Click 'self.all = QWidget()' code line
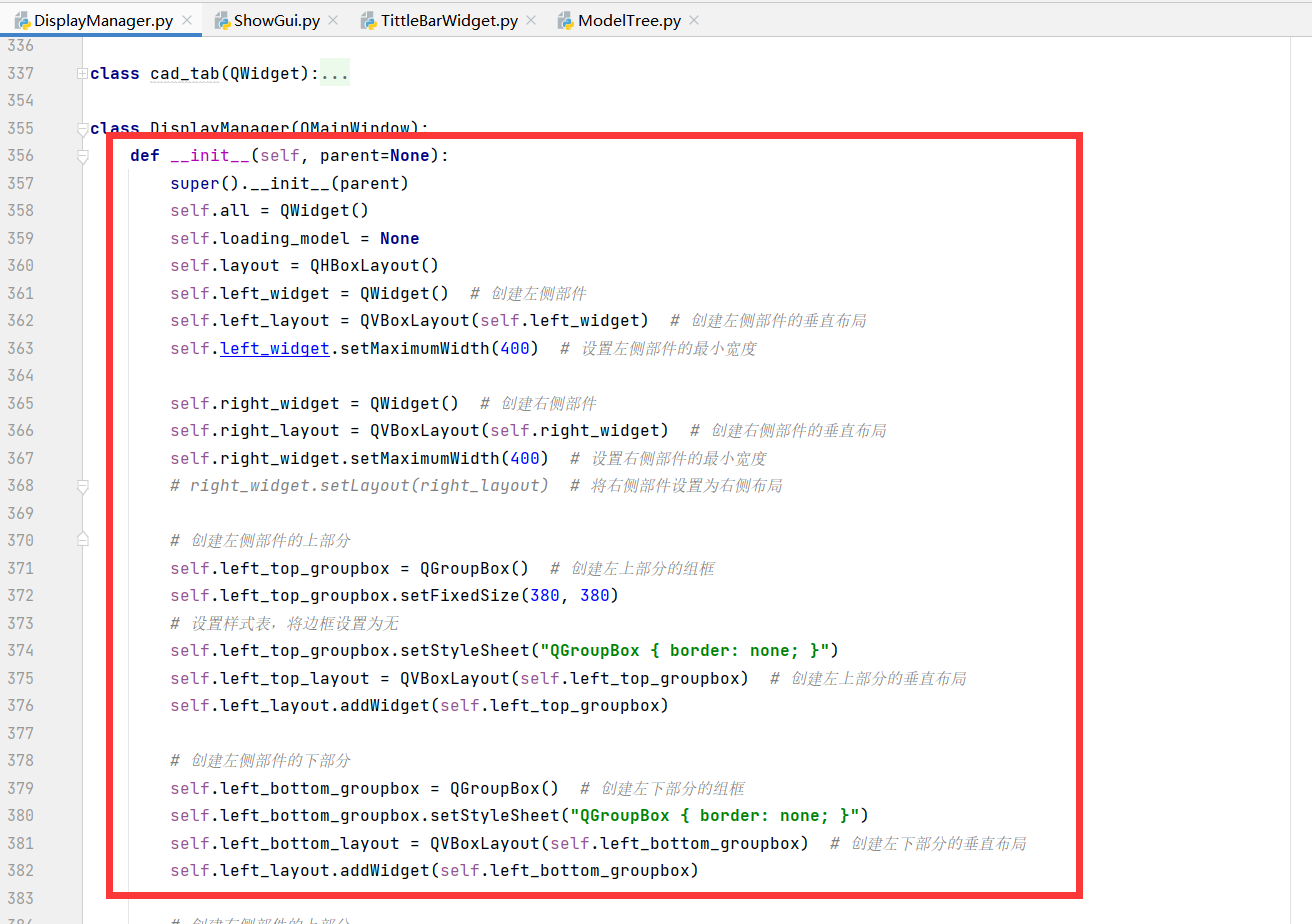The height and width of the screenshot is (924, 1312). [270, 210]
